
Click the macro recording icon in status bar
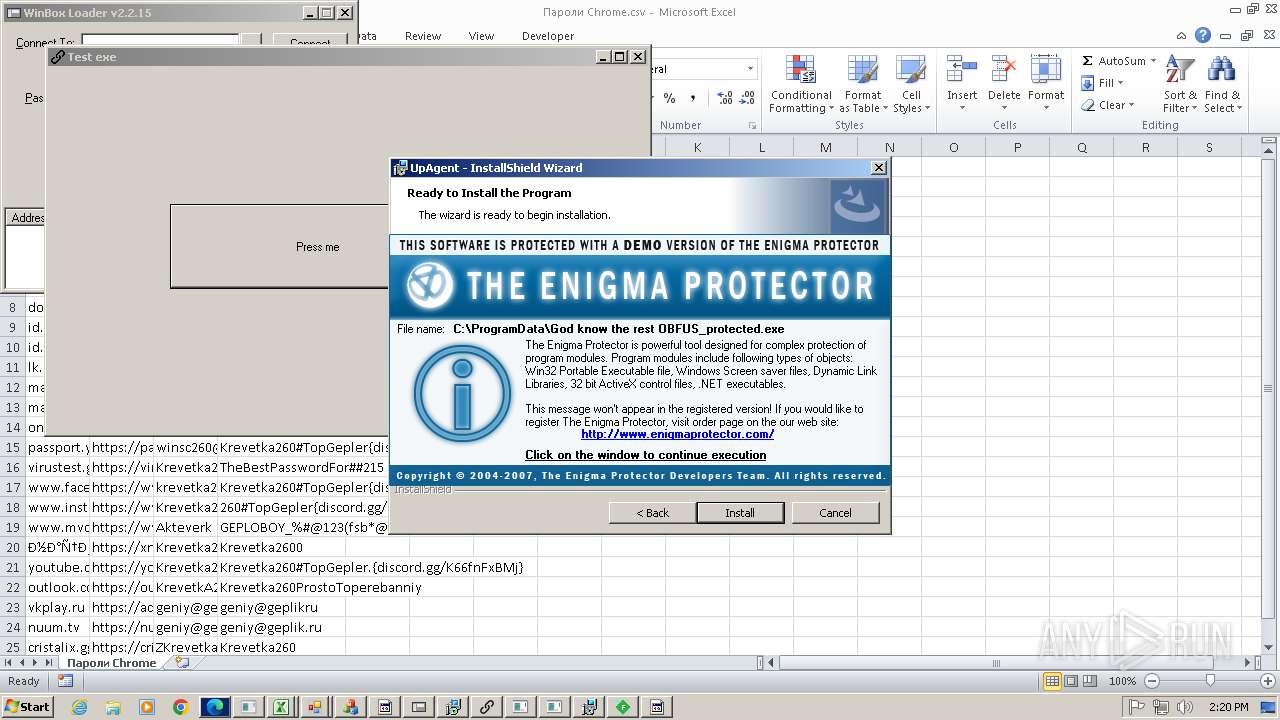[65, 681]
